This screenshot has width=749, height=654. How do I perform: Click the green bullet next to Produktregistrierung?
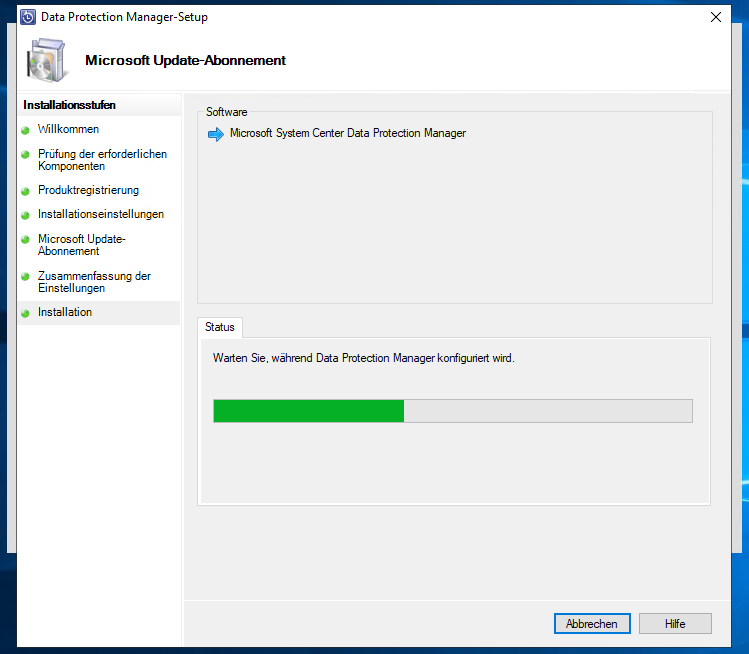click(25, 191)
